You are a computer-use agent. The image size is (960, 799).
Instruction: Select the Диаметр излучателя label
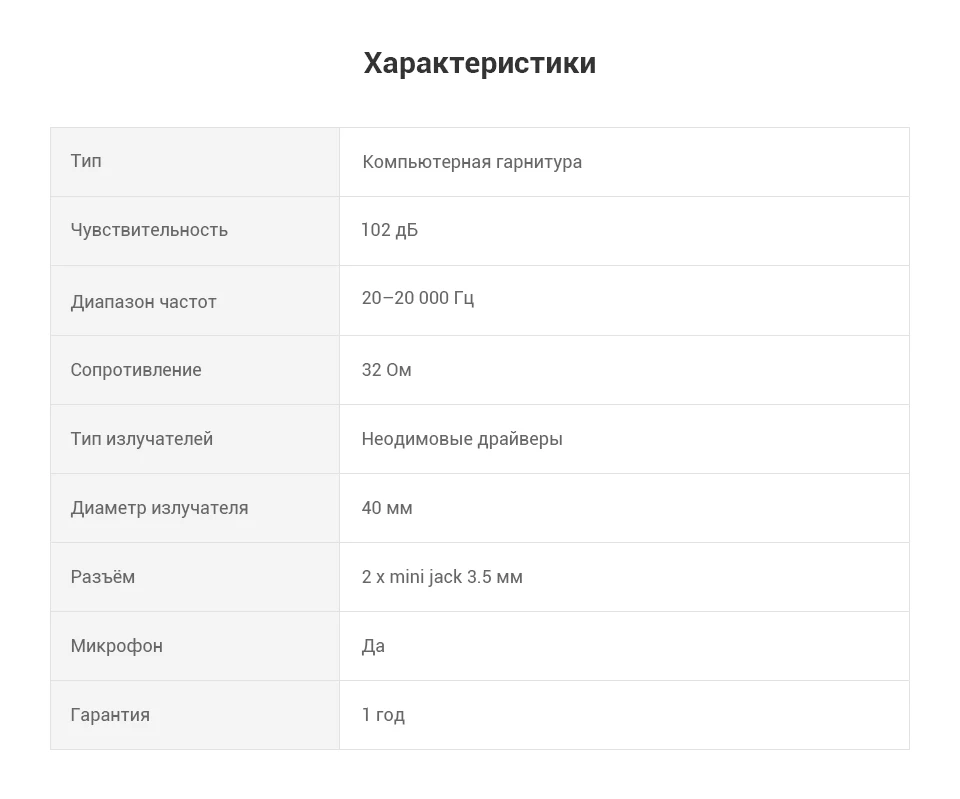click(159, 508)
